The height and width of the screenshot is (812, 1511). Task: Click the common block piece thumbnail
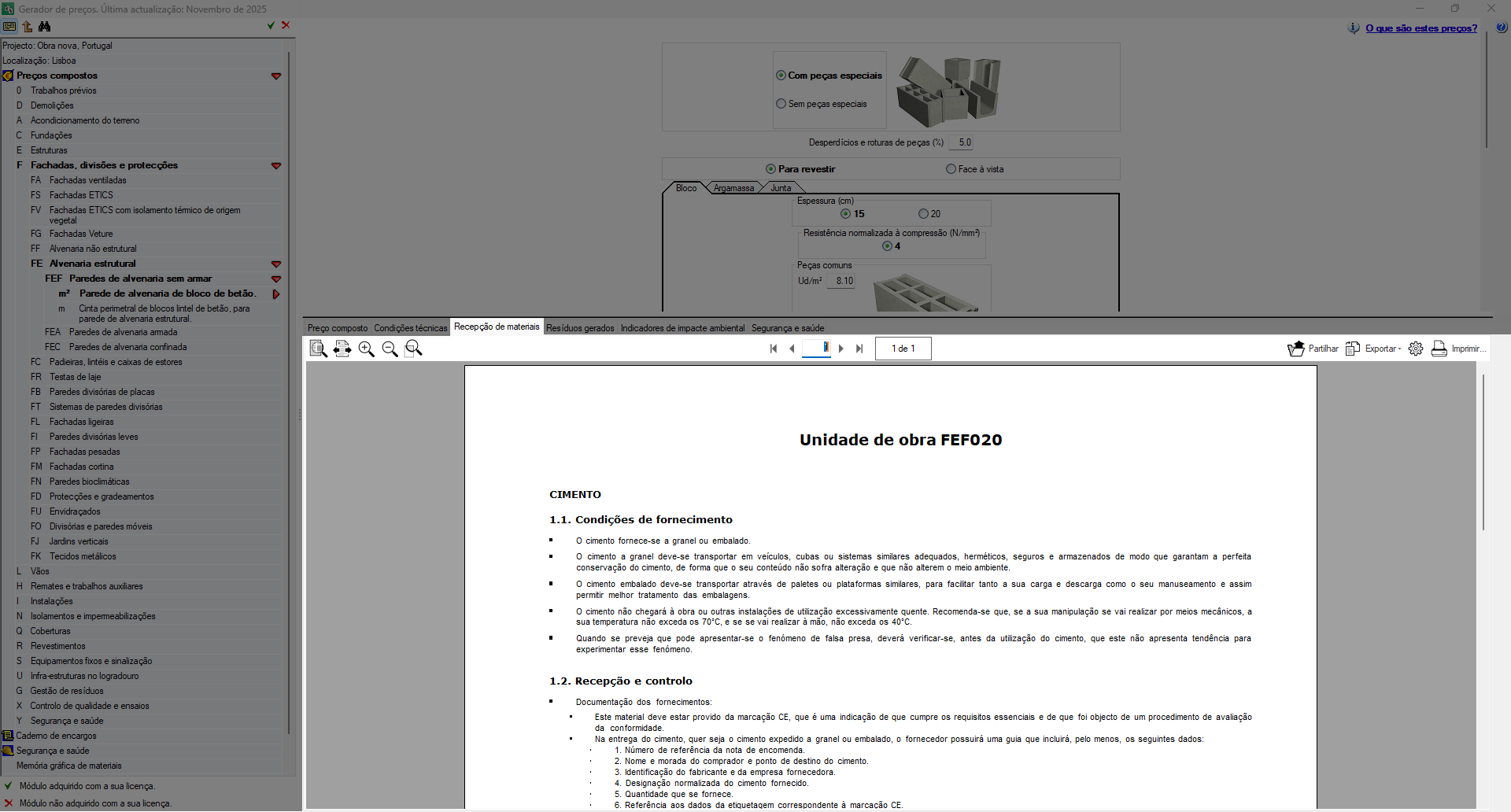coord(927,292)
